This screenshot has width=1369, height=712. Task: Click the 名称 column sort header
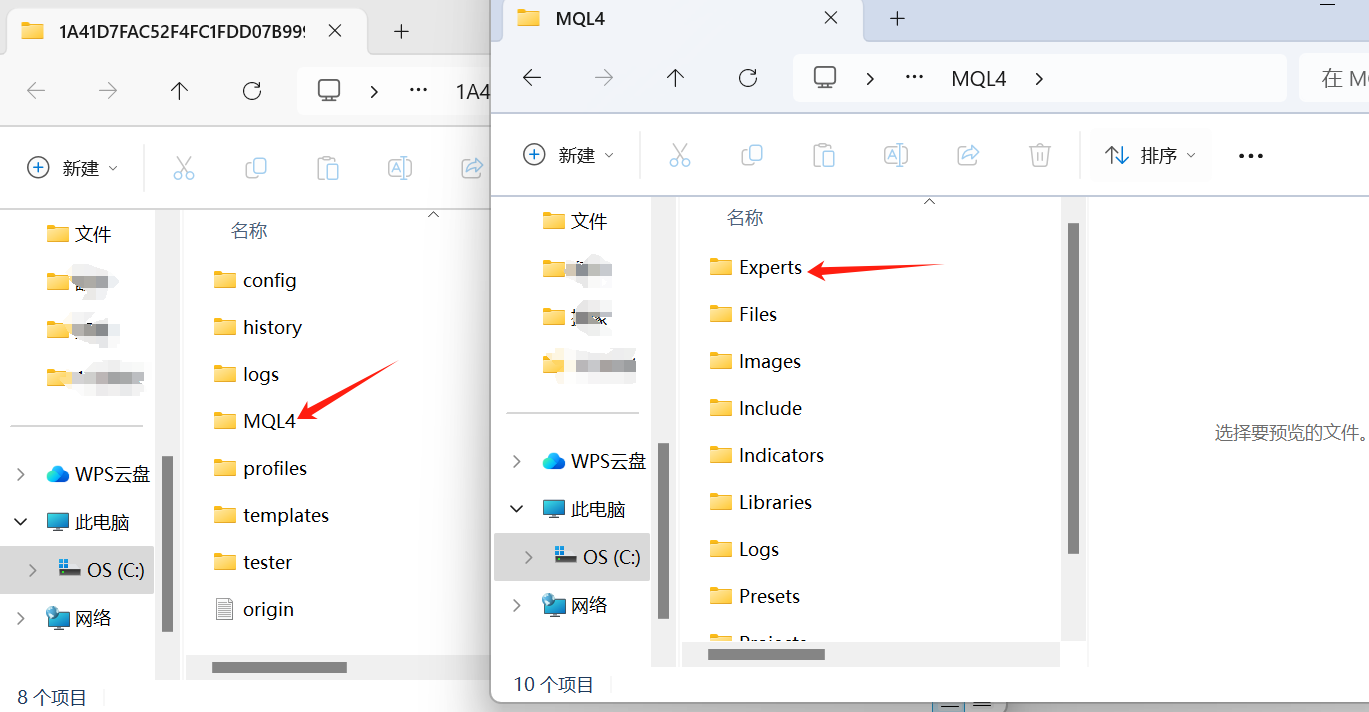click(745, 217)
